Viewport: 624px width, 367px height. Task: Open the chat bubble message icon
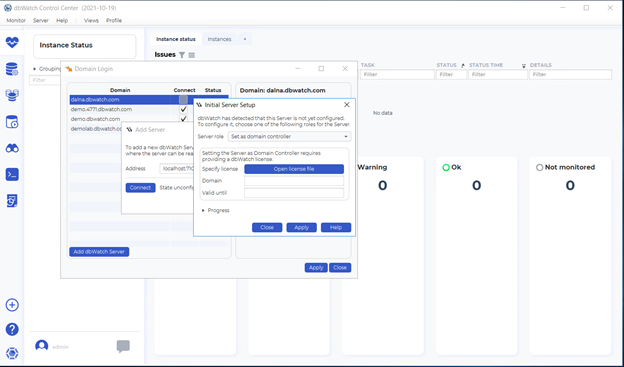point(123,346)
